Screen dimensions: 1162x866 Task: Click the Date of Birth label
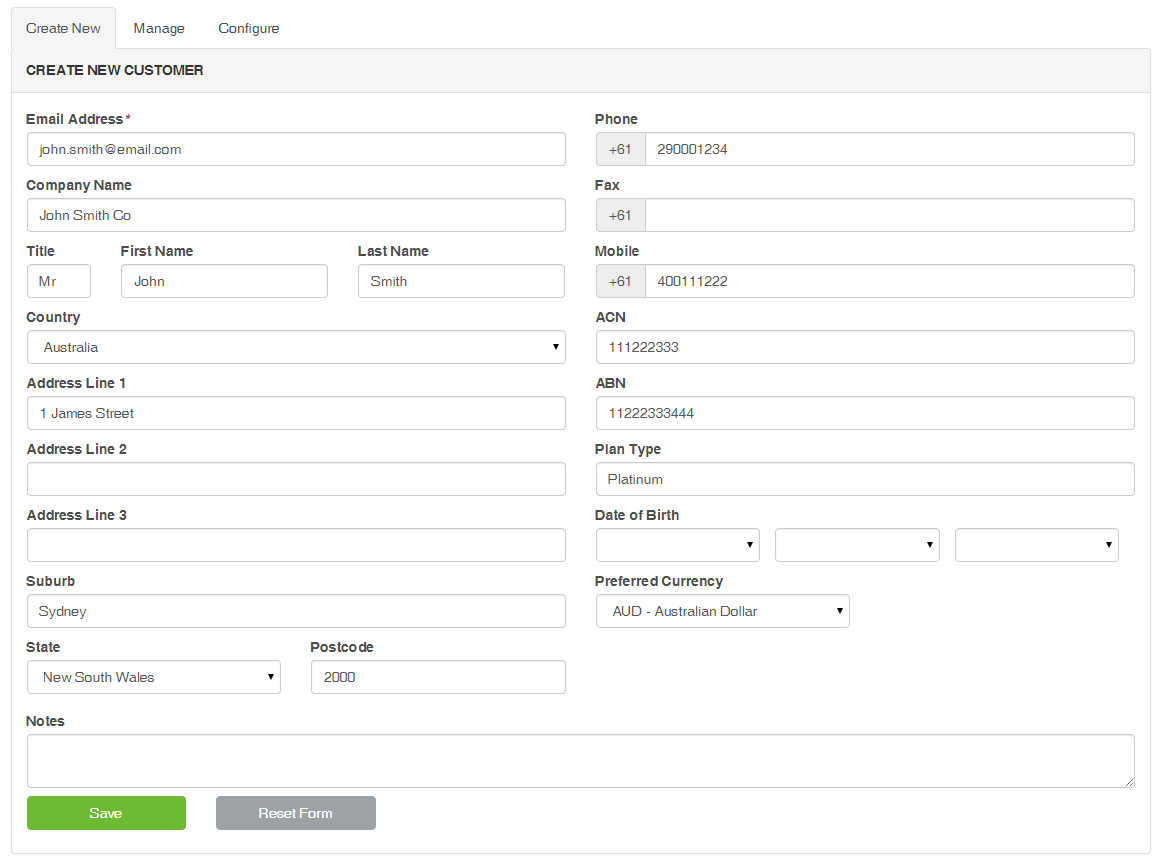coord(637,515)
